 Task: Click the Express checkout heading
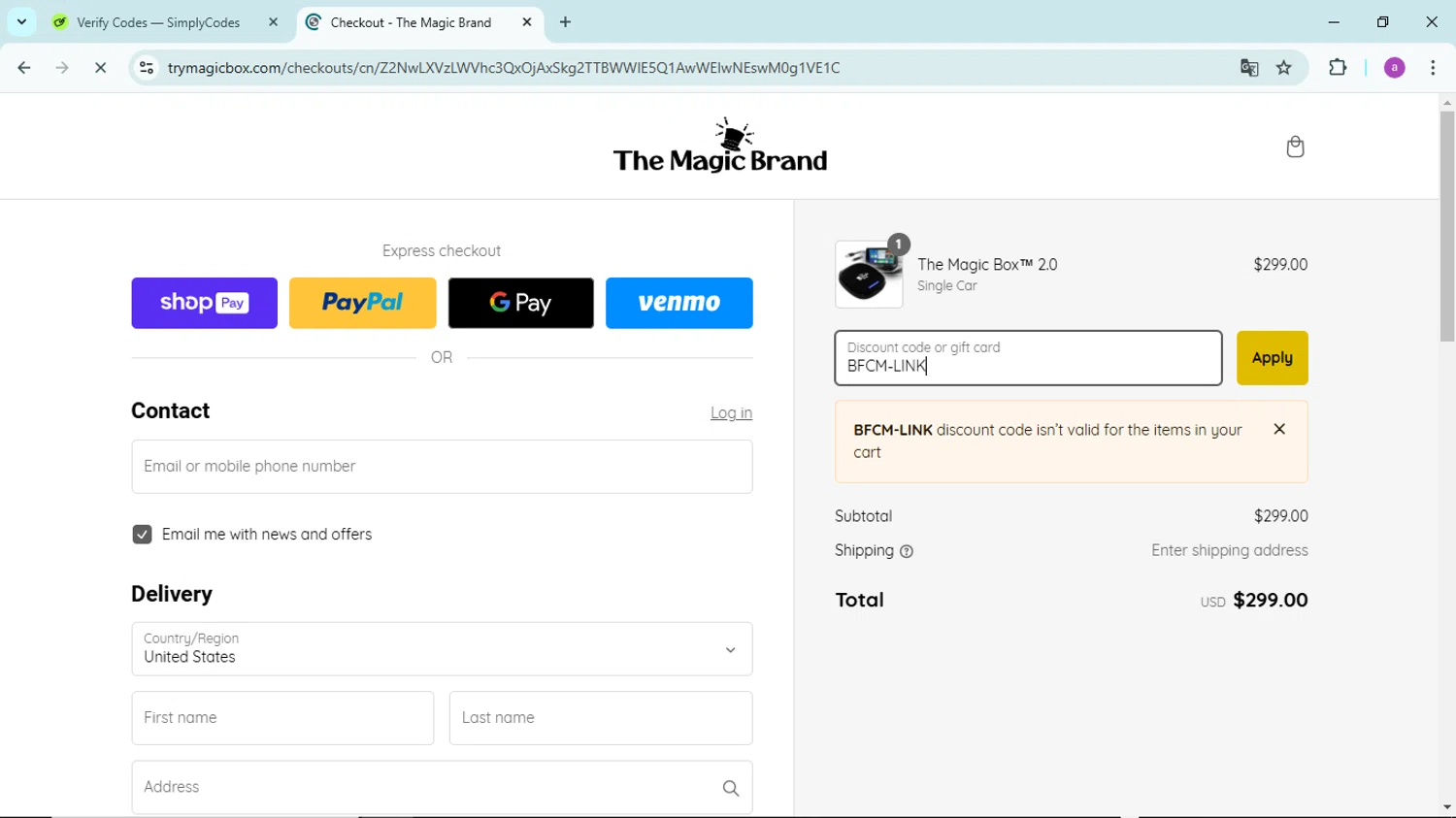tap(442, 251)
